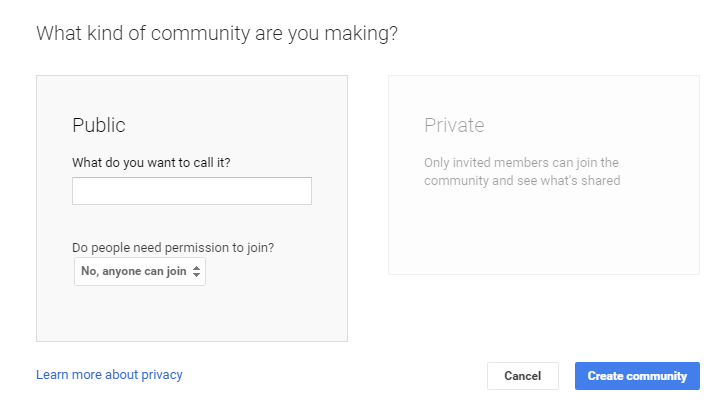Viewport: 727px width, 418px height.
Task: Click the 'Public' heading
Action: pos(99,125)
